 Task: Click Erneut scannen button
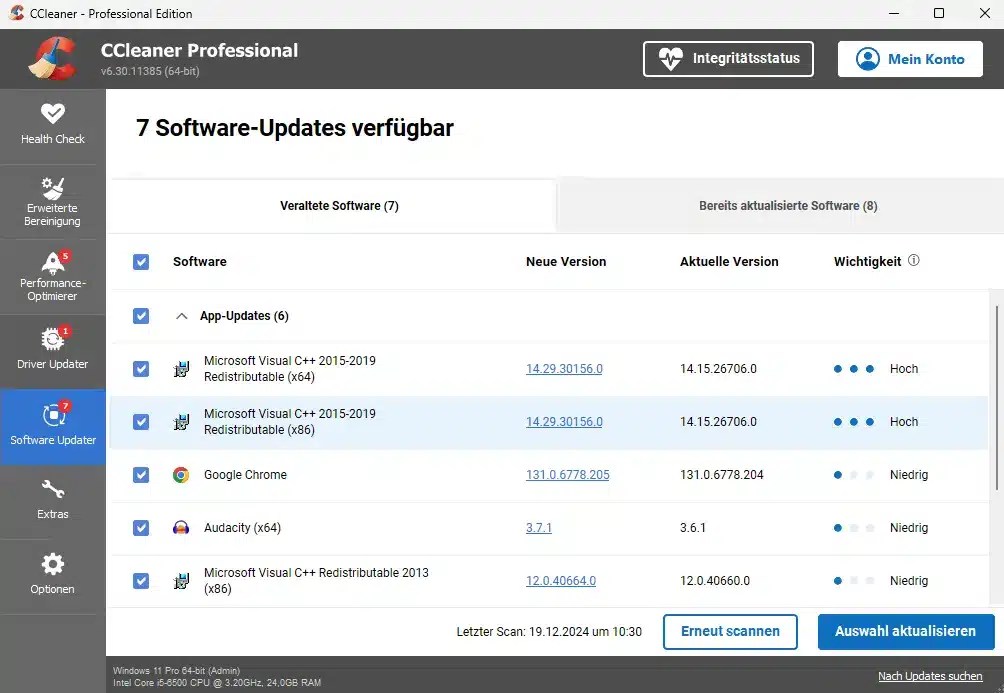[x=730, y=632]
